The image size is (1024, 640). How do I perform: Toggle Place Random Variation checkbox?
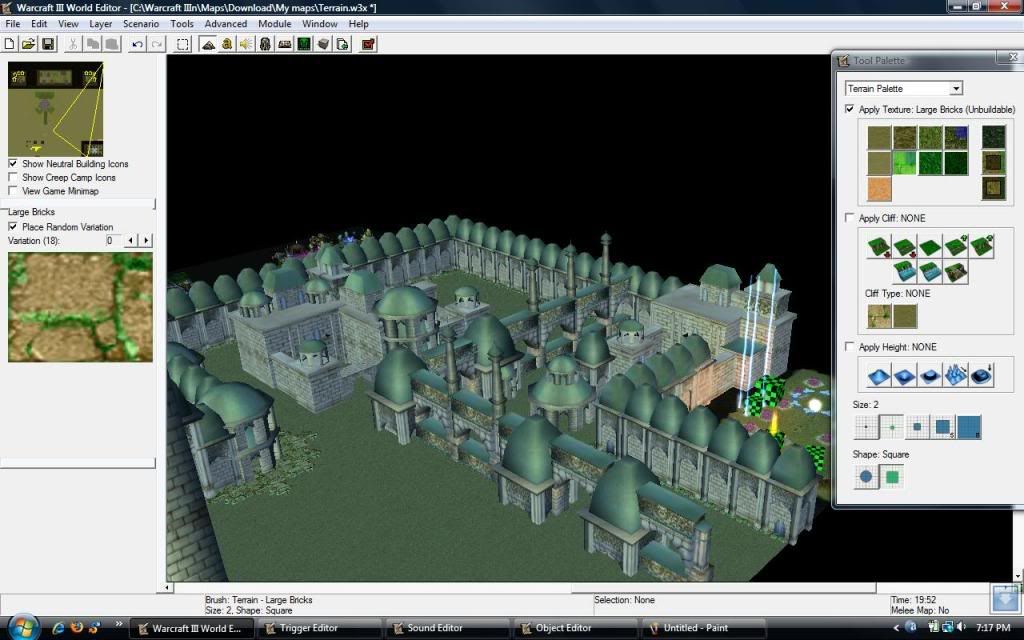[x=12, y=227]
